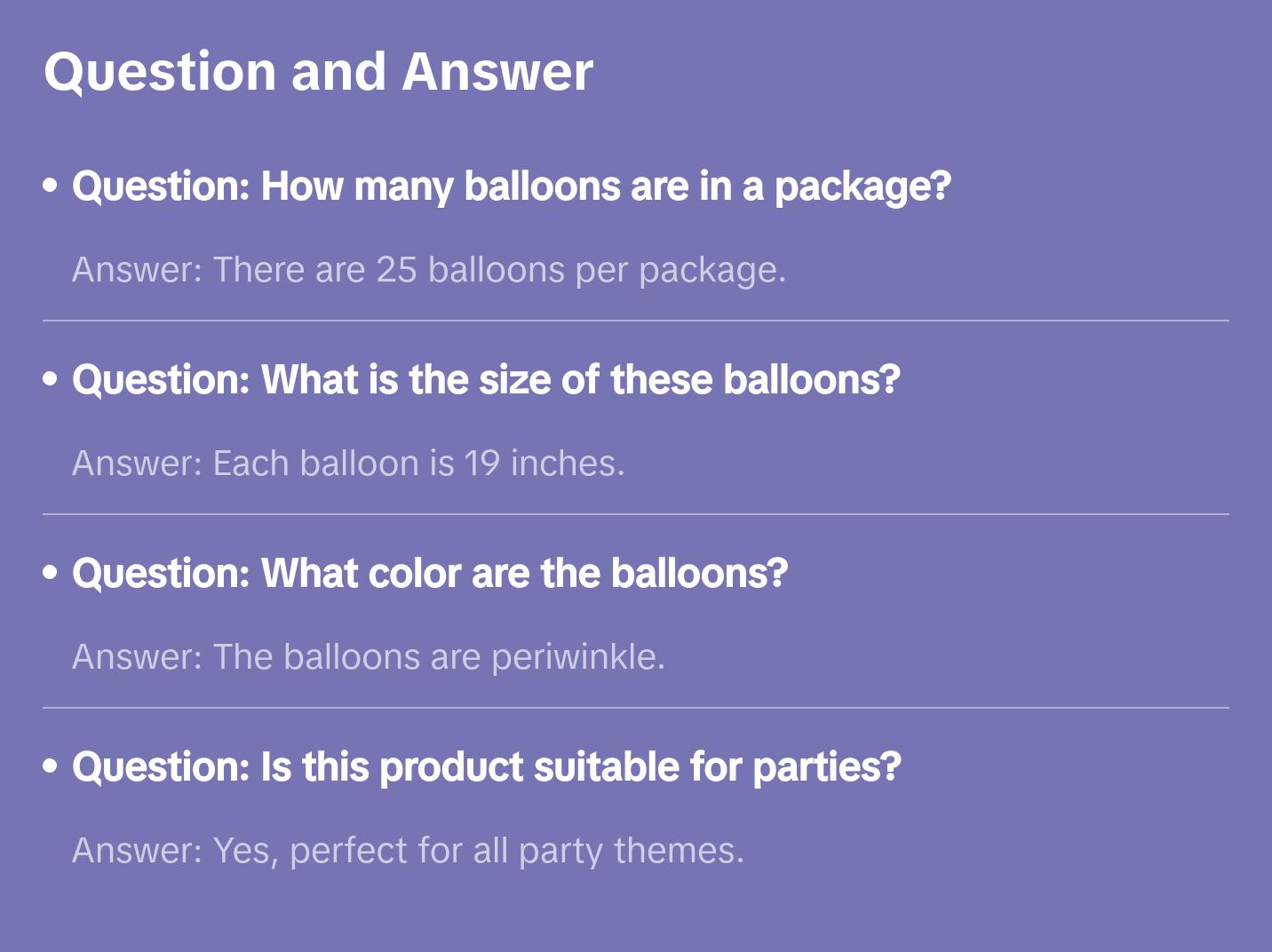The height and width of the screenshot is (952, 1272).
Task: Click the question about balloon color
Action: (430, 574)
